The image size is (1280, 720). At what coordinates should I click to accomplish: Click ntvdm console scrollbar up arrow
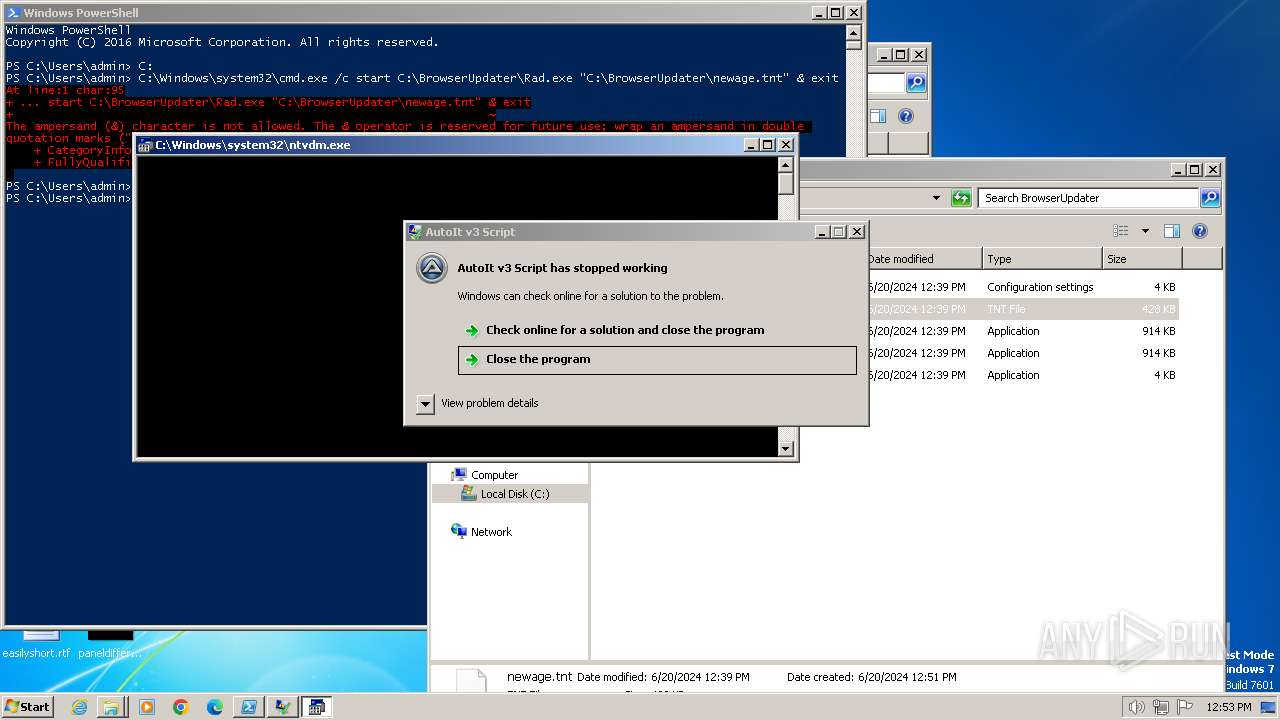[x=786, y=165]
